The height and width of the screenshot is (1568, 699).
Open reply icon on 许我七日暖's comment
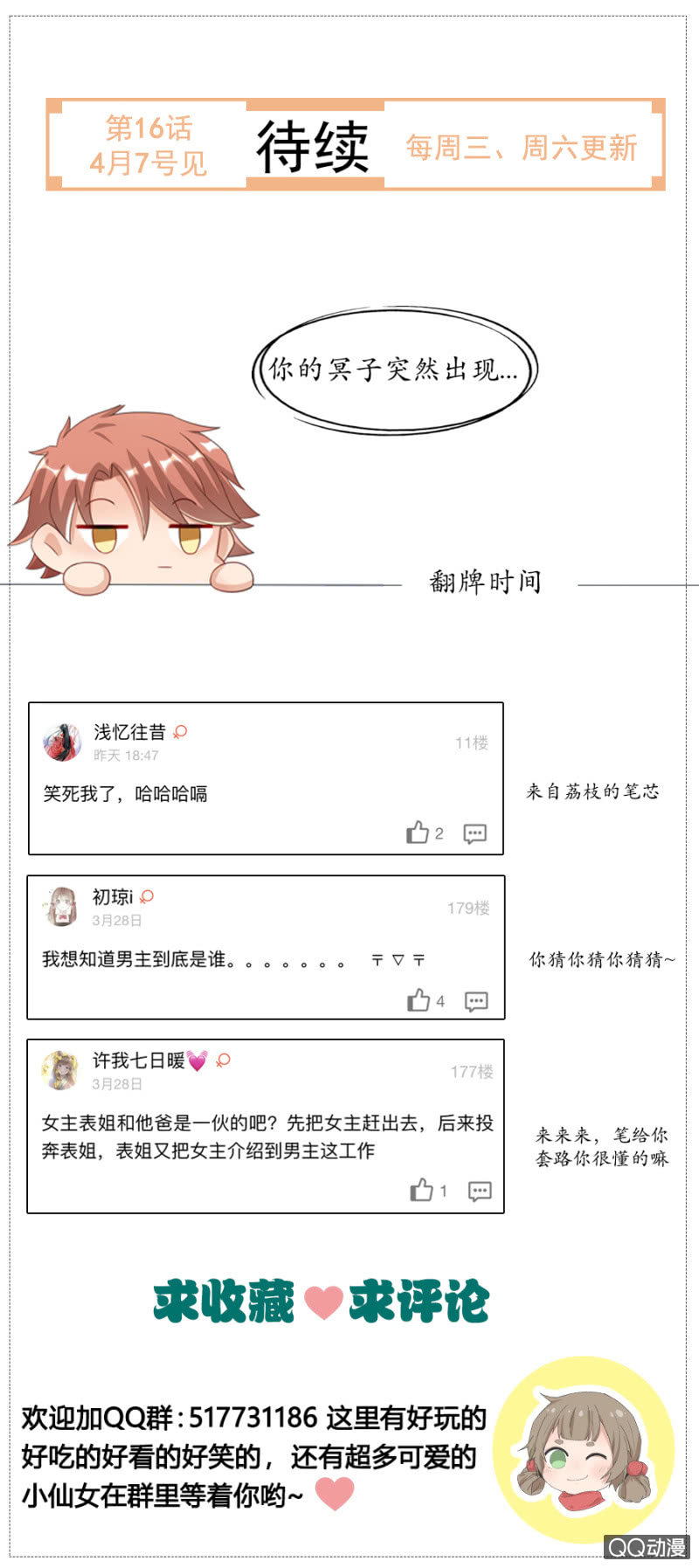click(x=480, y=1191)
